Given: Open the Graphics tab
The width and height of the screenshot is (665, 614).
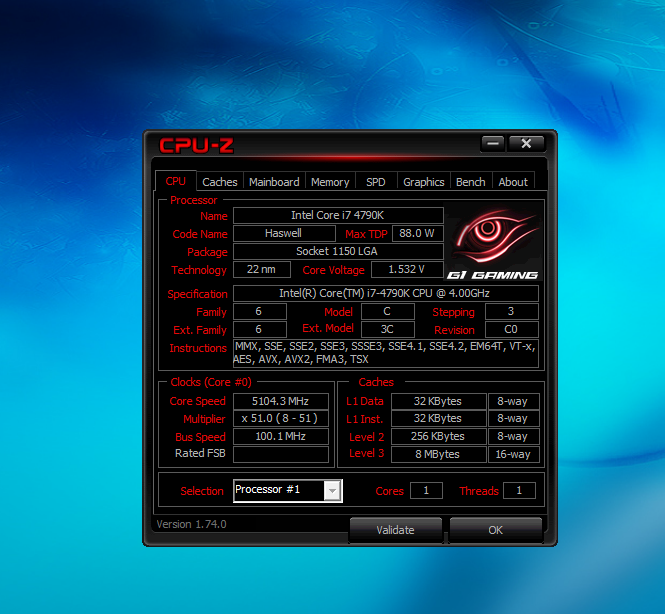Looking at the screenshot, I should (x=424, y=182).
